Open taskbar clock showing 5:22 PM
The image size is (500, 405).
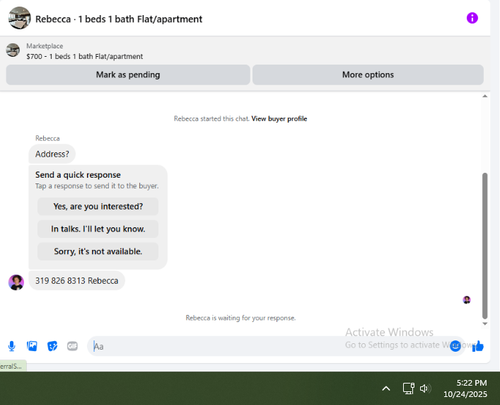coord(465,388)
